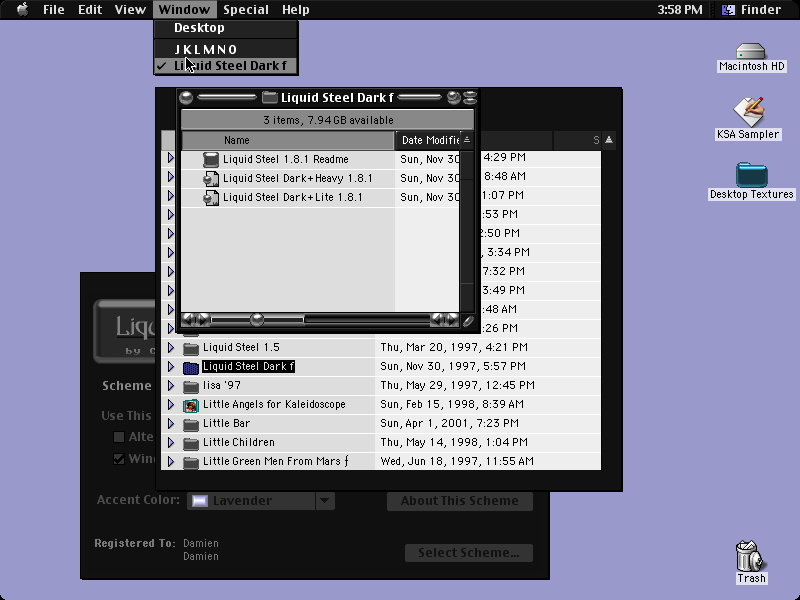The width and height of the screenshot is (800, 600).
Task: Select Liquid Steel Dark+Lite 1.8.1 icon
Action: (x=211, y=197)
